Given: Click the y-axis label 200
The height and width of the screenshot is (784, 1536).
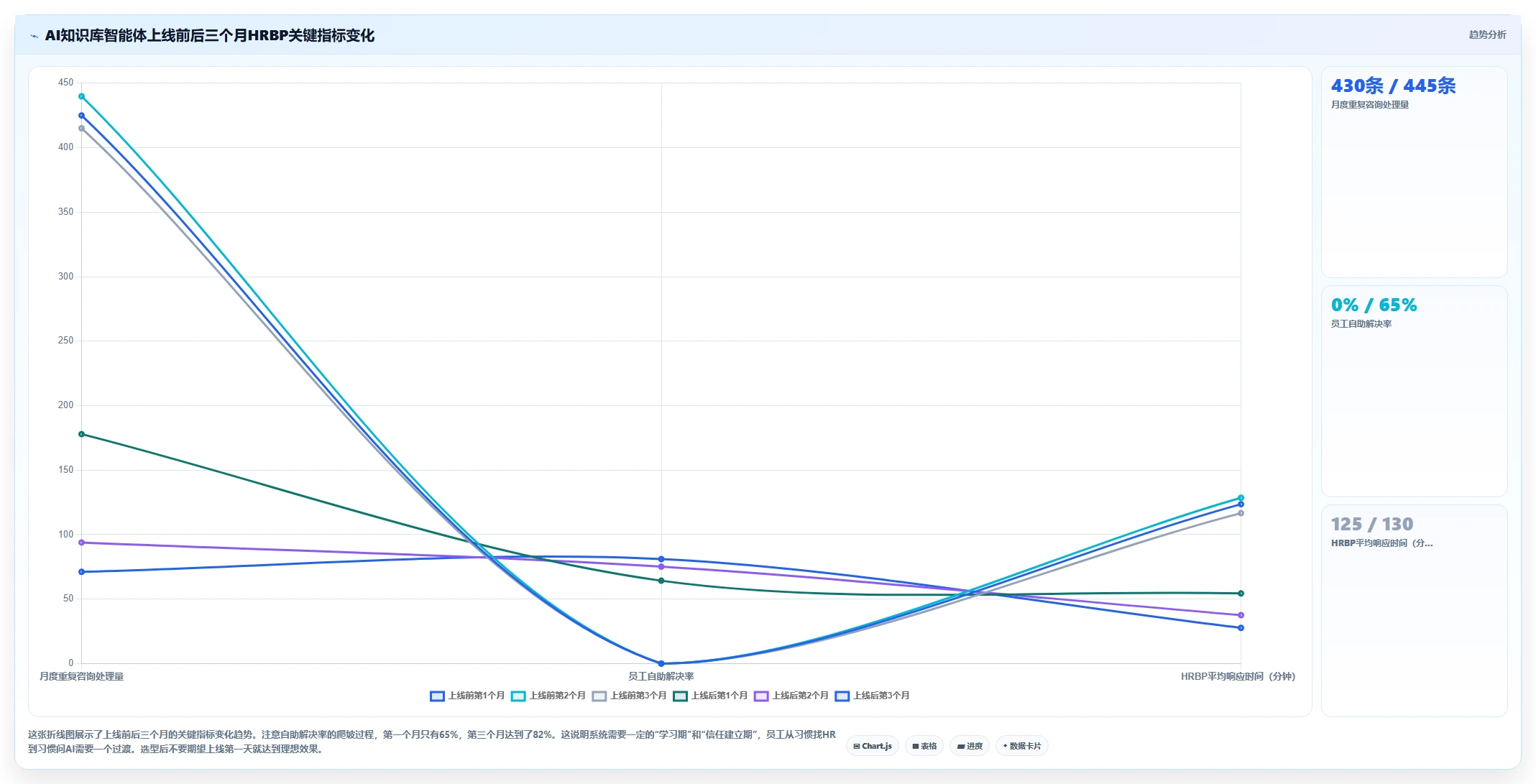Looking at the screenshot, I should (65, 405).
